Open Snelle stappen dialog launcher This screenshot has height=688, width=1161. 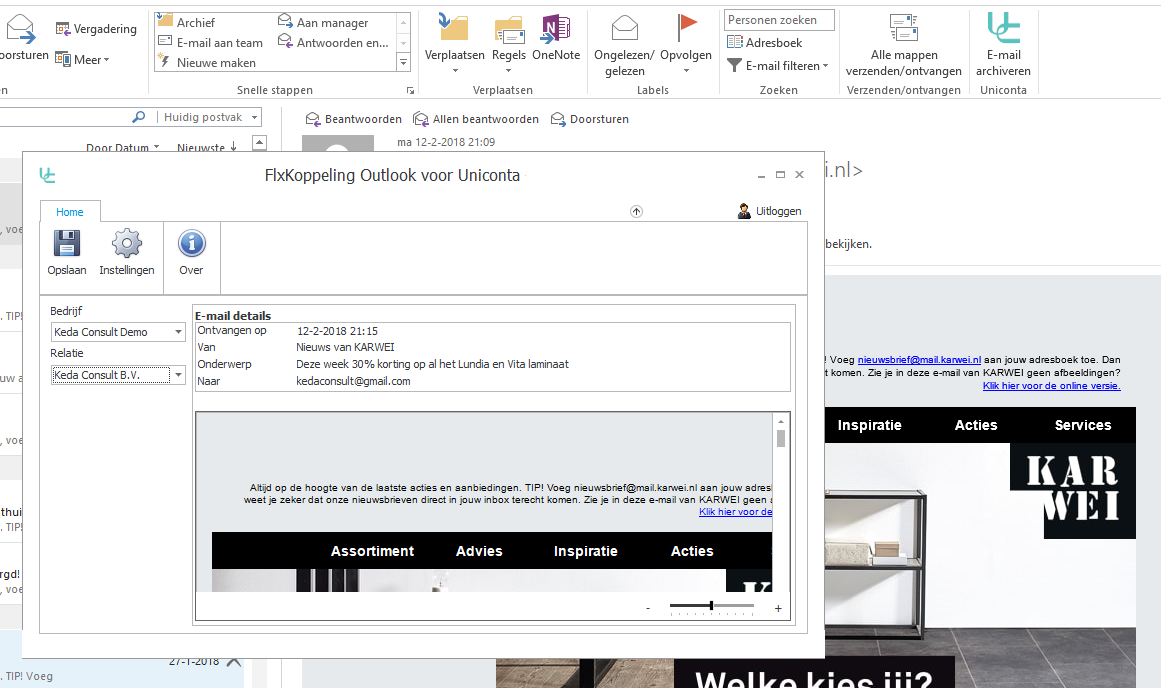(x=410, y=90)
